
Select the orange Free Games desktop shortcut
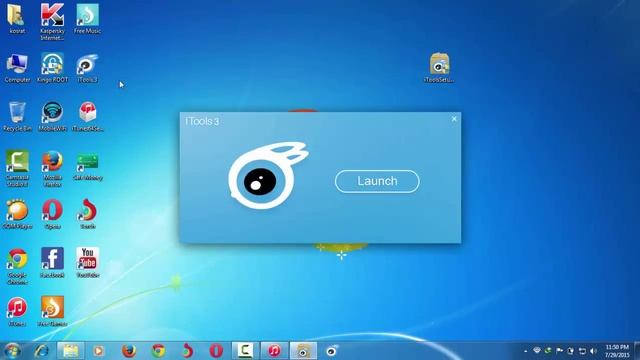[x=52, y=311]
